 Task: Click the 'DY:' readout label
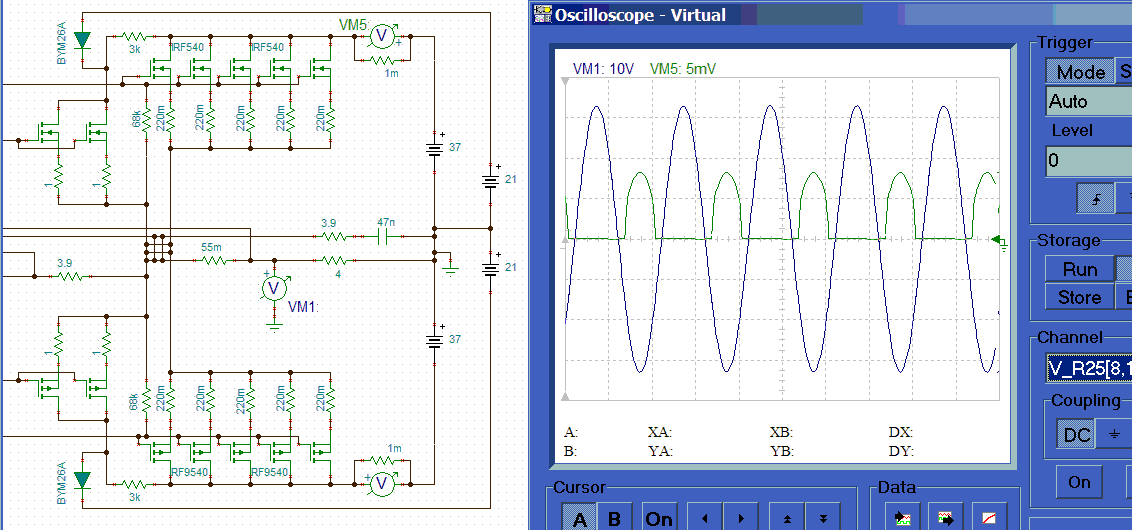point(901,451)
